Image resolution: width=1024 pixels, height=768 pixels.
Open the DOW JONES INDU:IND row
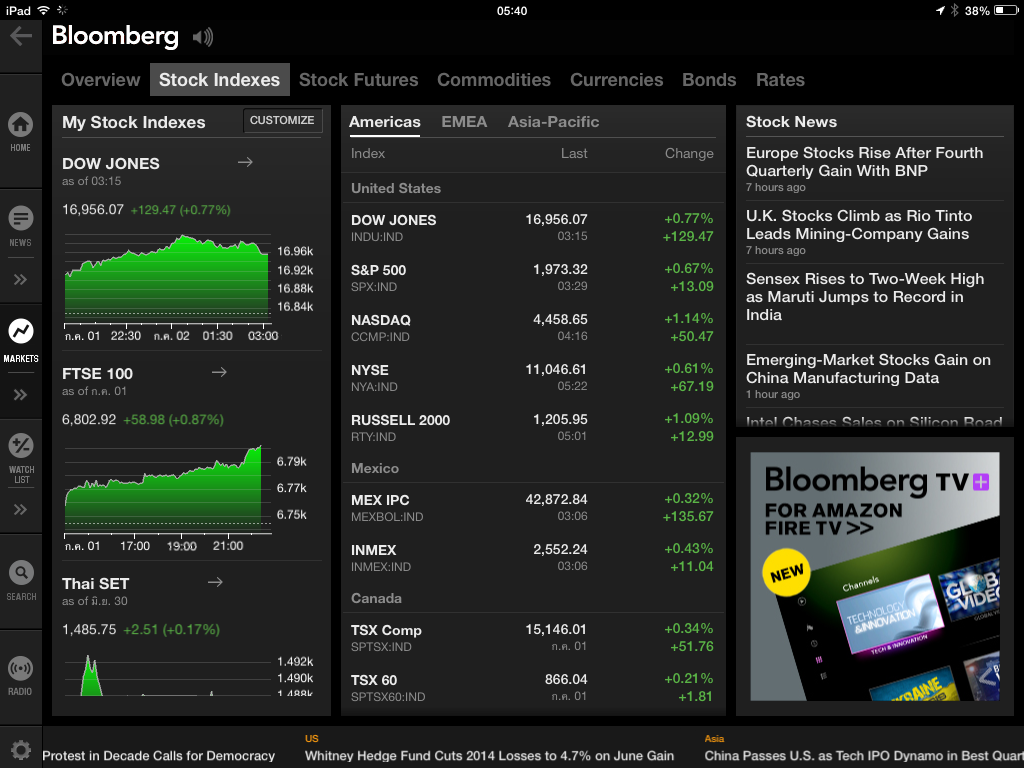[532, 227]
